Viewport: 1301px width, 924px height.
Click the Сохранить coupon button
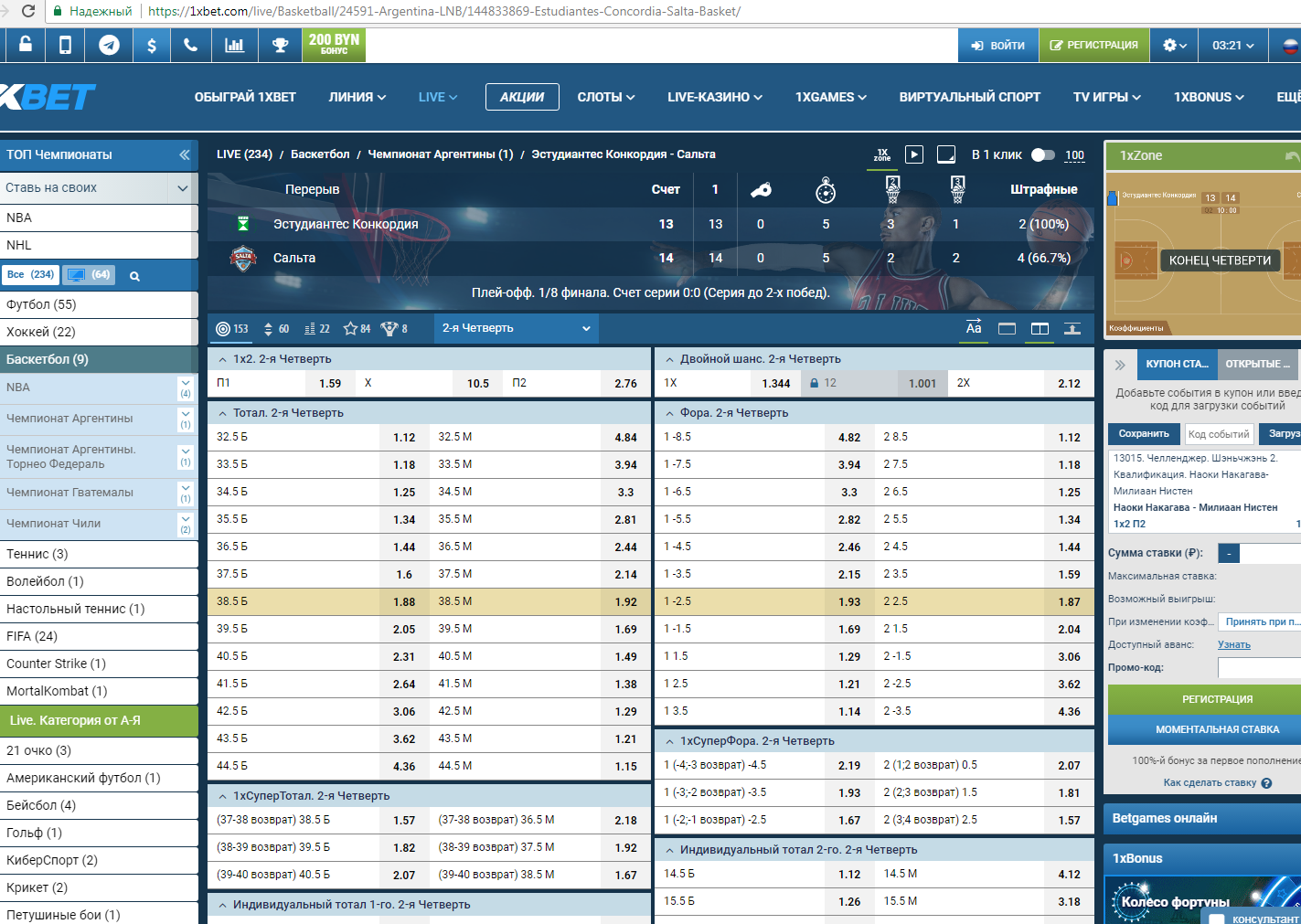tap(1144, 434)
